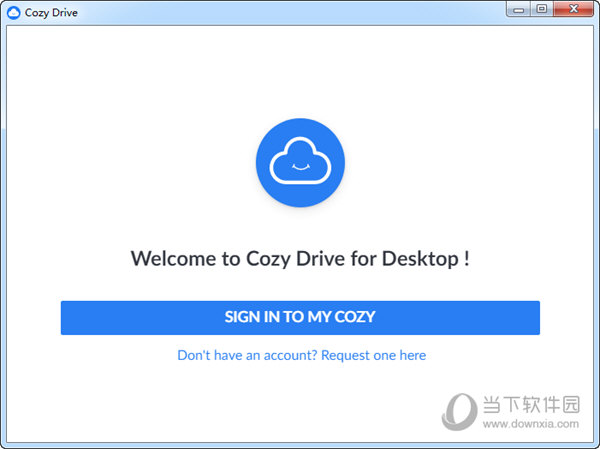This screenshot has width=600, height=449.
Task: Click the Cozy Drive title bar icon
Action: 13,13
